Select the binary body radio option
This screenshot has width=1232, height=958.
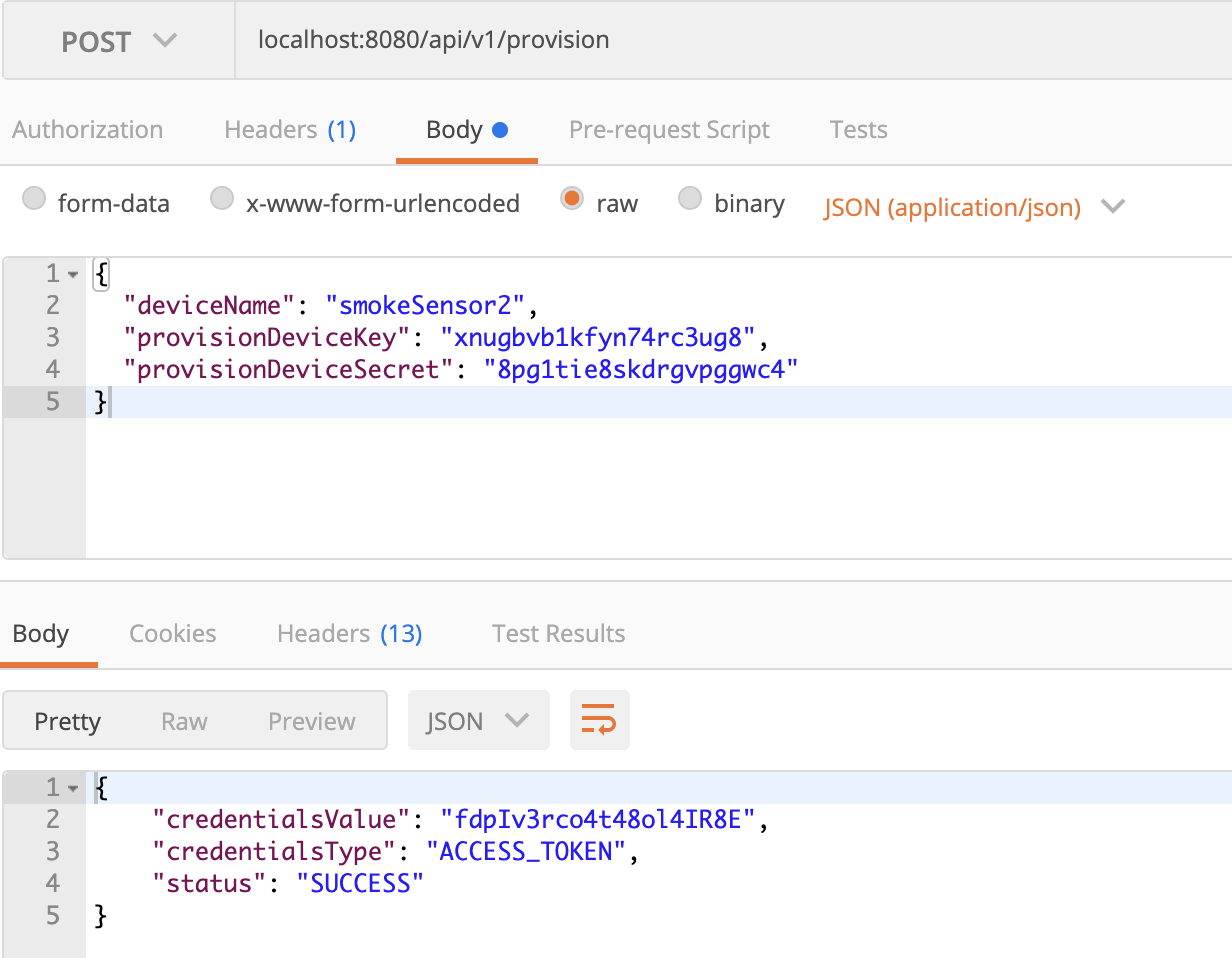click(x=690, y=199)
